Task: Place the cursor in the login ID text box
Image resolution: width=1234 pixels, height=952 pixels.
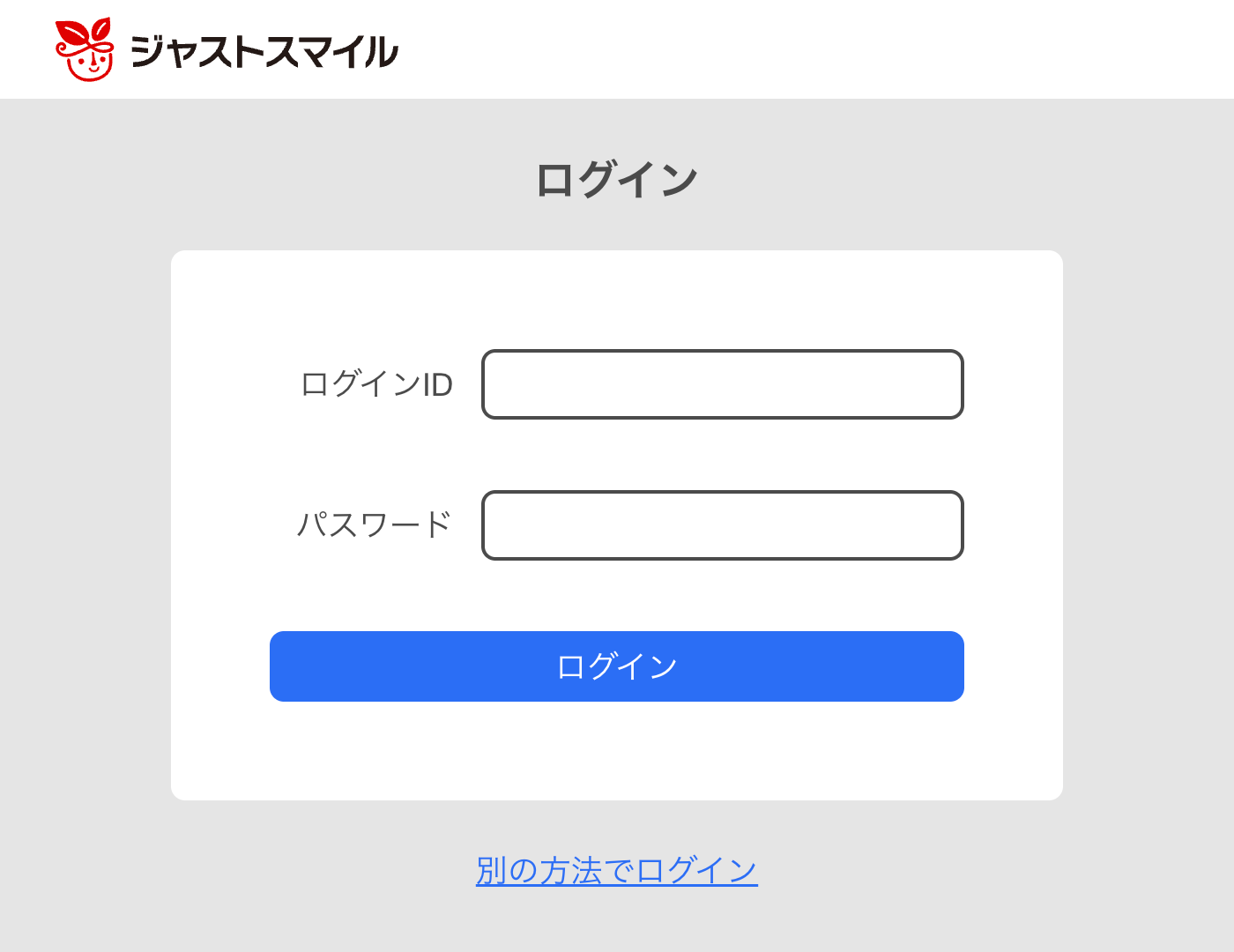Action: [722, 384]
